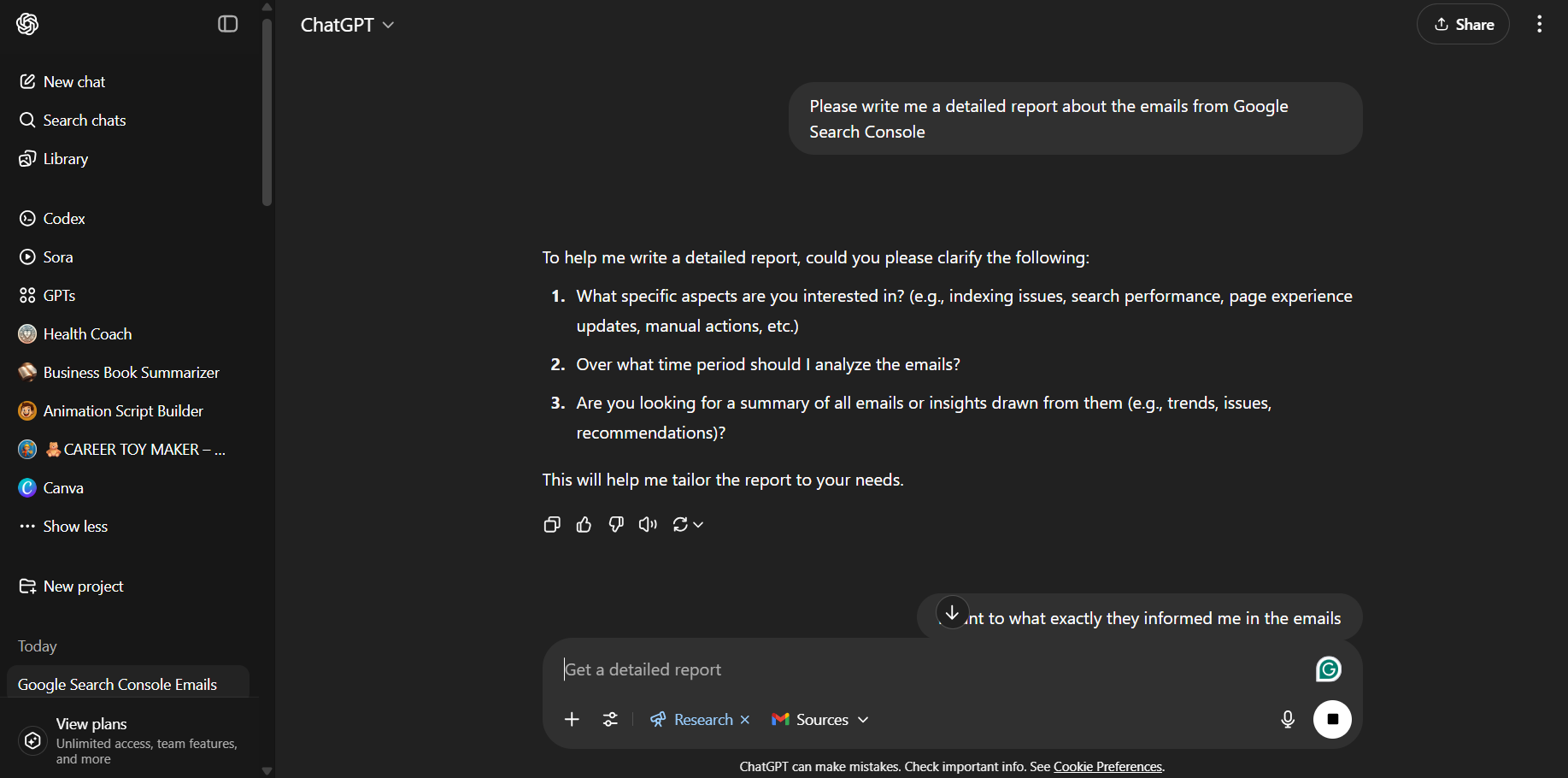Click the sidebar scroll-down arrow
Viewport: 1568px width, 778px height.
pos(267,770)
